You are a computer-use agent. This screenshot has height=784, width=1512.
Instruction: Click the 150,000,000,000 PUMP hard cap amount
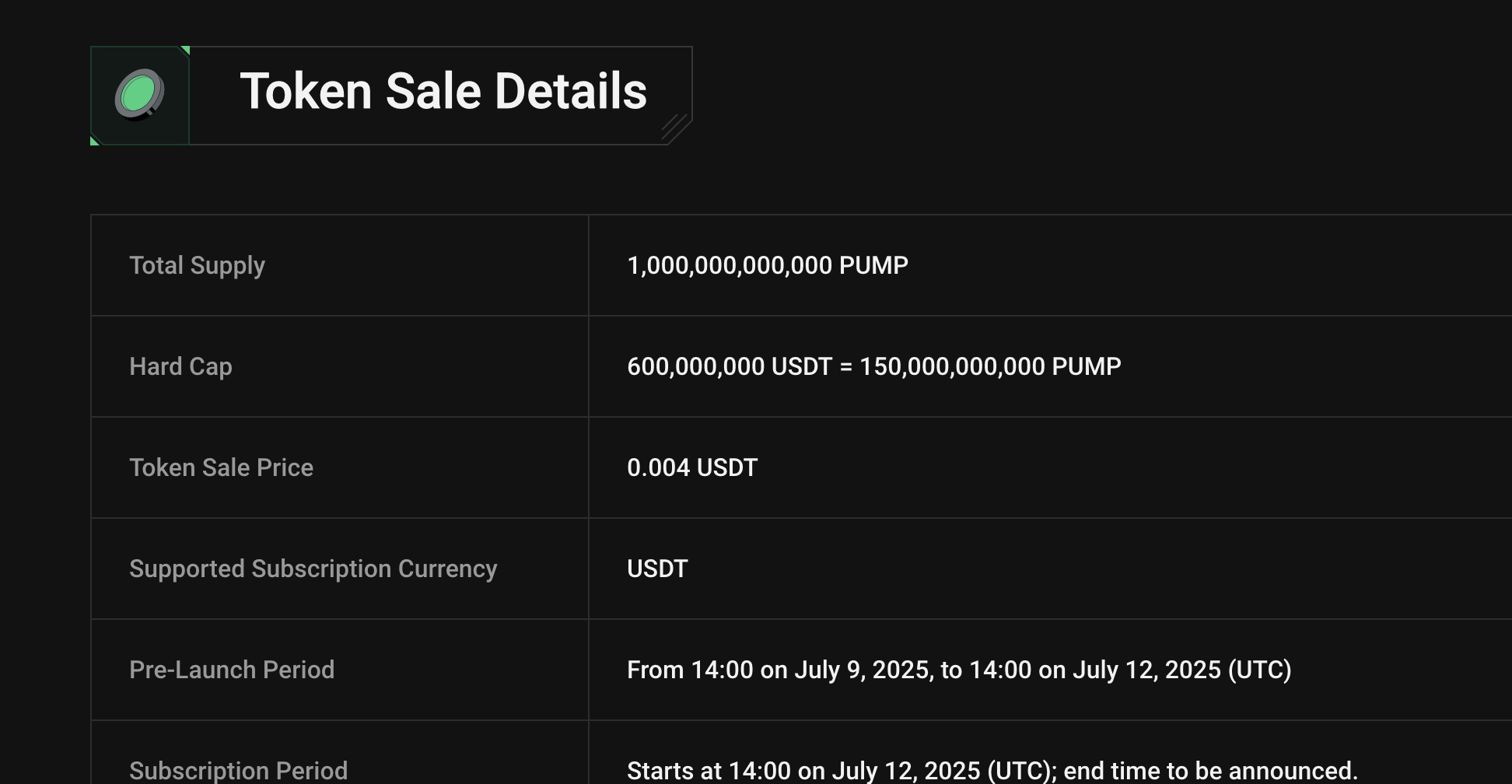pos(989,366)
